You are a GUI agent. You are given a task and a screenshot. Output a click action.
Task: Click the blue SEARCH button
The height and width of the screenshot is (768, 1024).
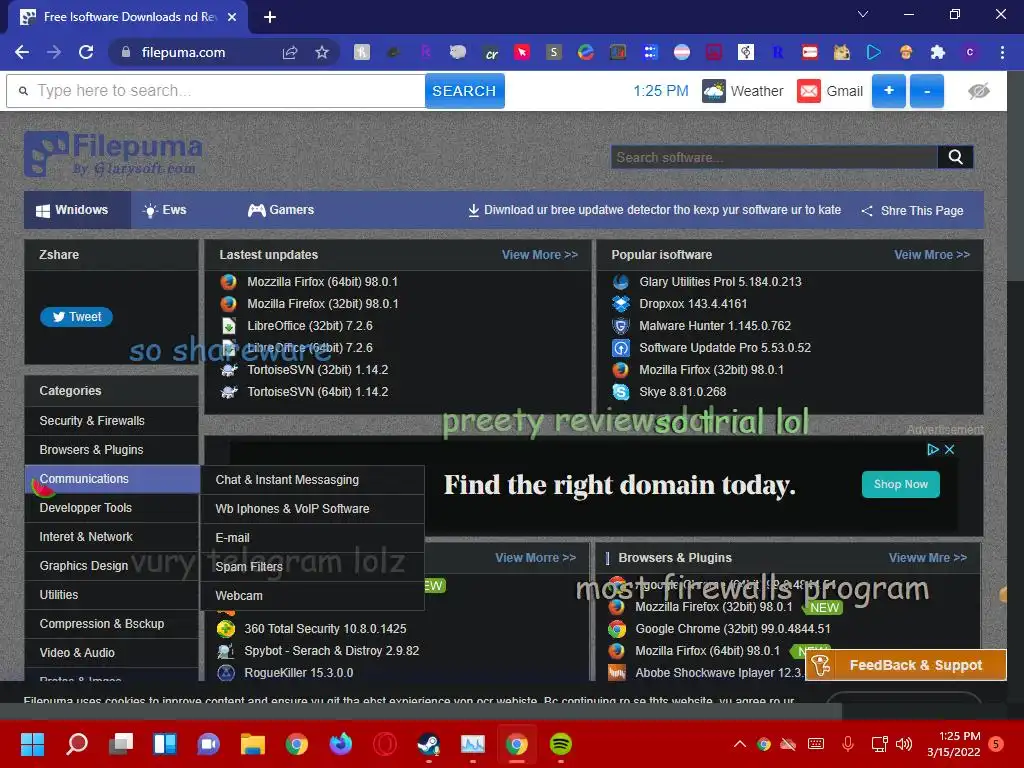click(x=464, y=91)
